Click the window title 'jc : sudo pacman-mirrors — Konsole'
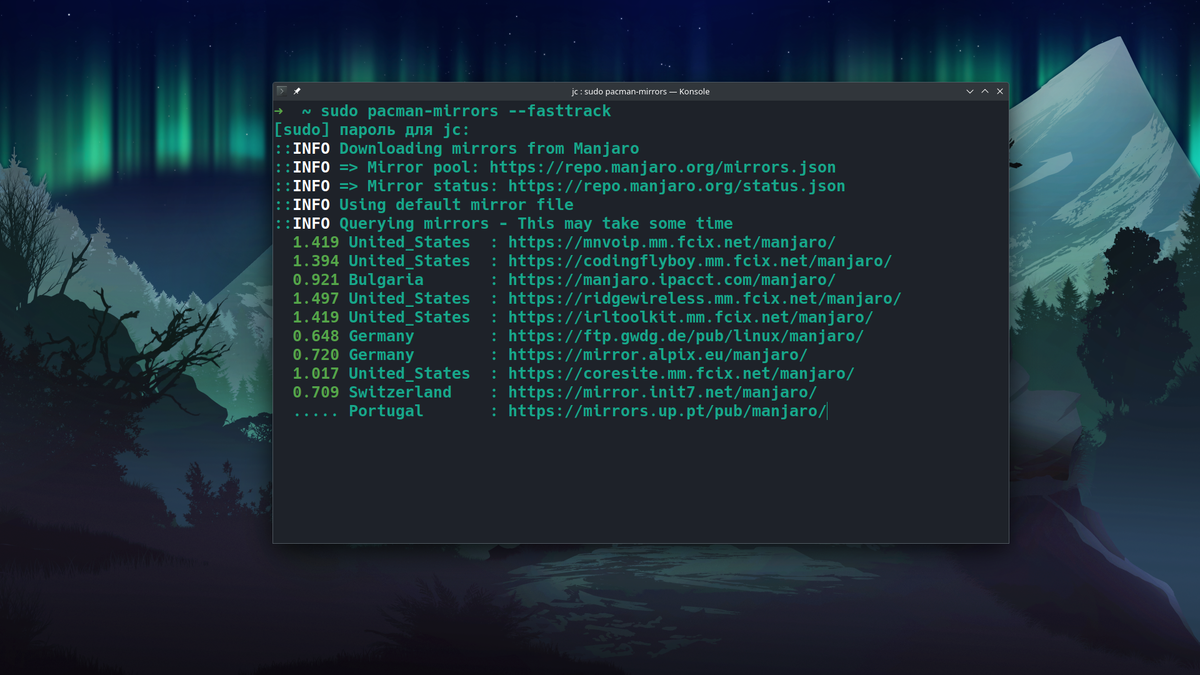Viewport: 1200px width, 675px height. click(x=640, y=91)
